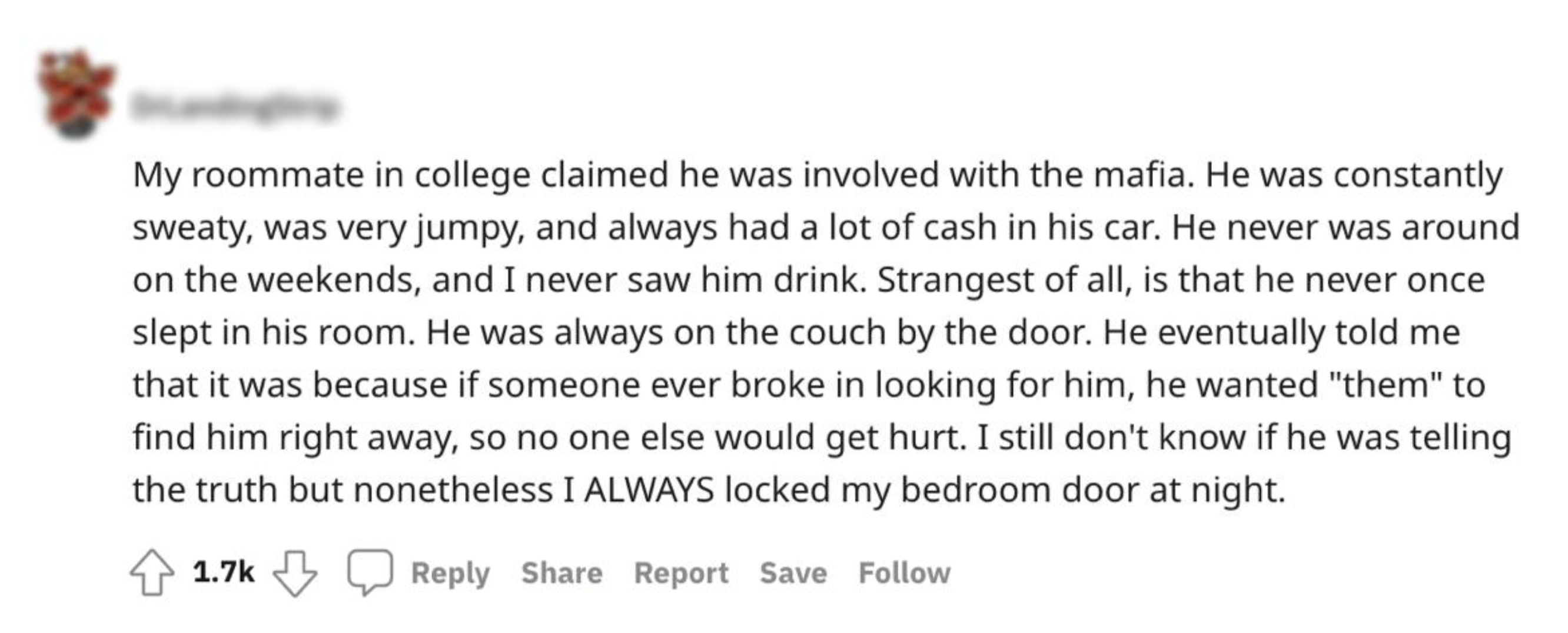This screenshot has height=633, width=1568.
Task: Click the word "nonetheless" in last line
Action: pyautogui.click(x=453, y=490)
